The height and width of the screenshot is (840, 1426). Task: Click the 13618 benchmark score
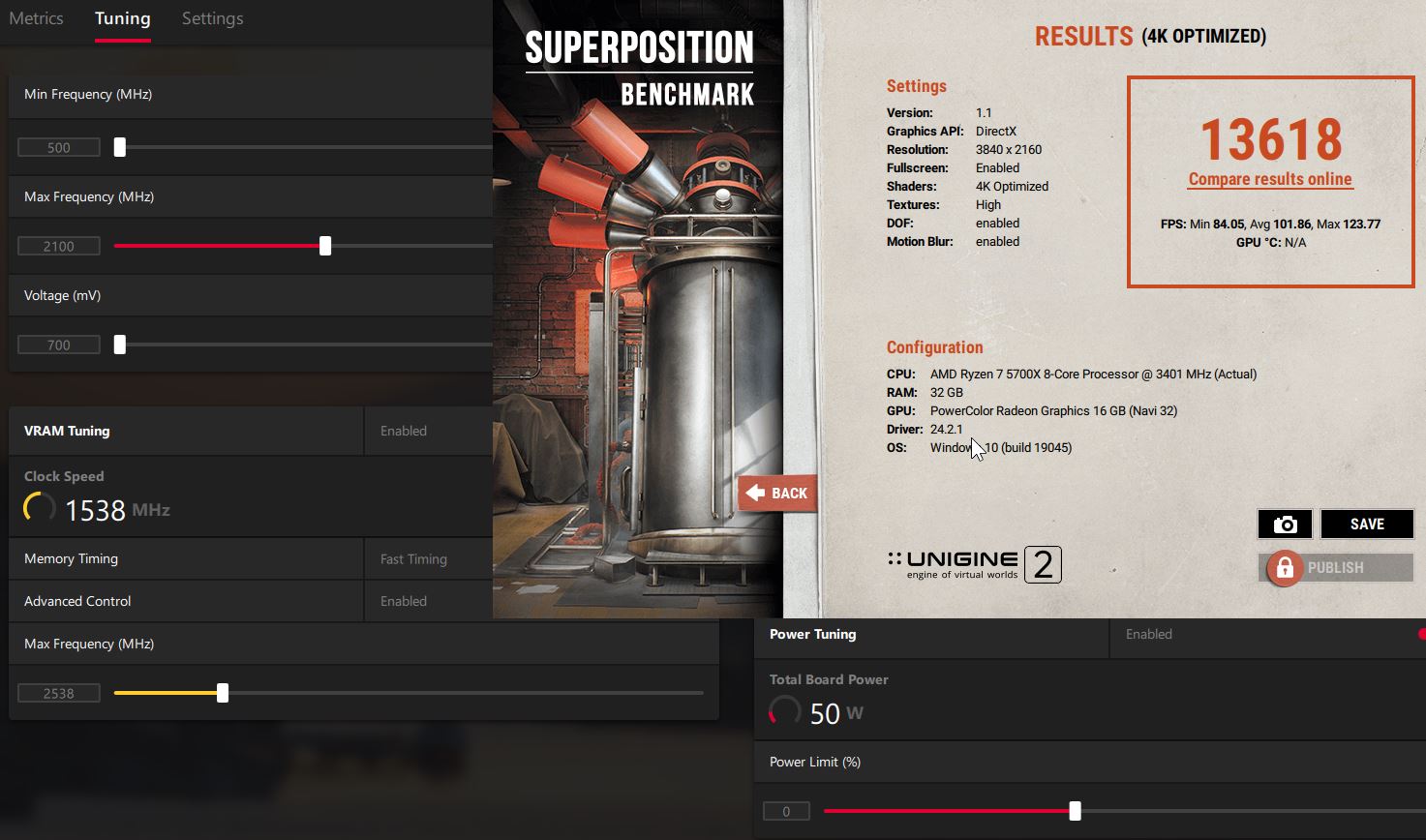tap(1271, 139)
